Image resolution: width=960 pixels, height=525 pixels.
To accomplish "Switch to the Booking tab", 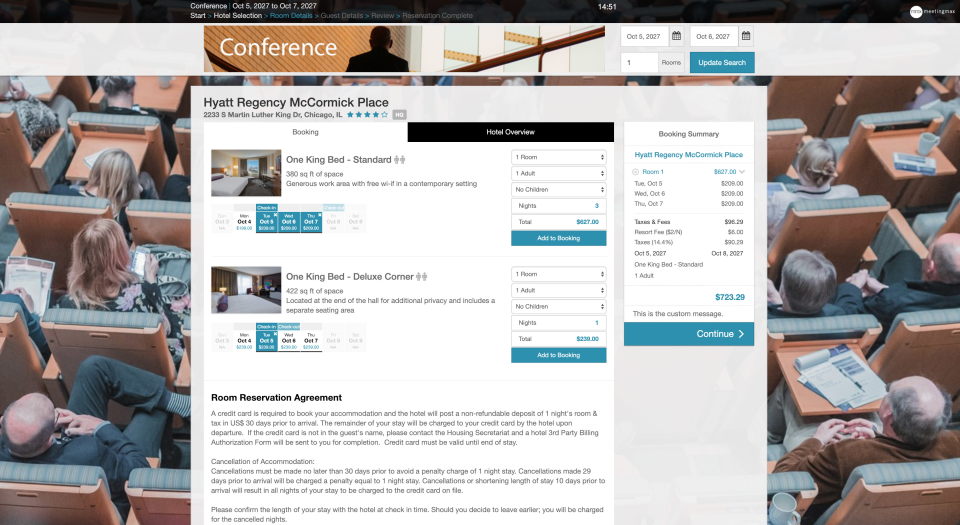I will pos(306,132).
